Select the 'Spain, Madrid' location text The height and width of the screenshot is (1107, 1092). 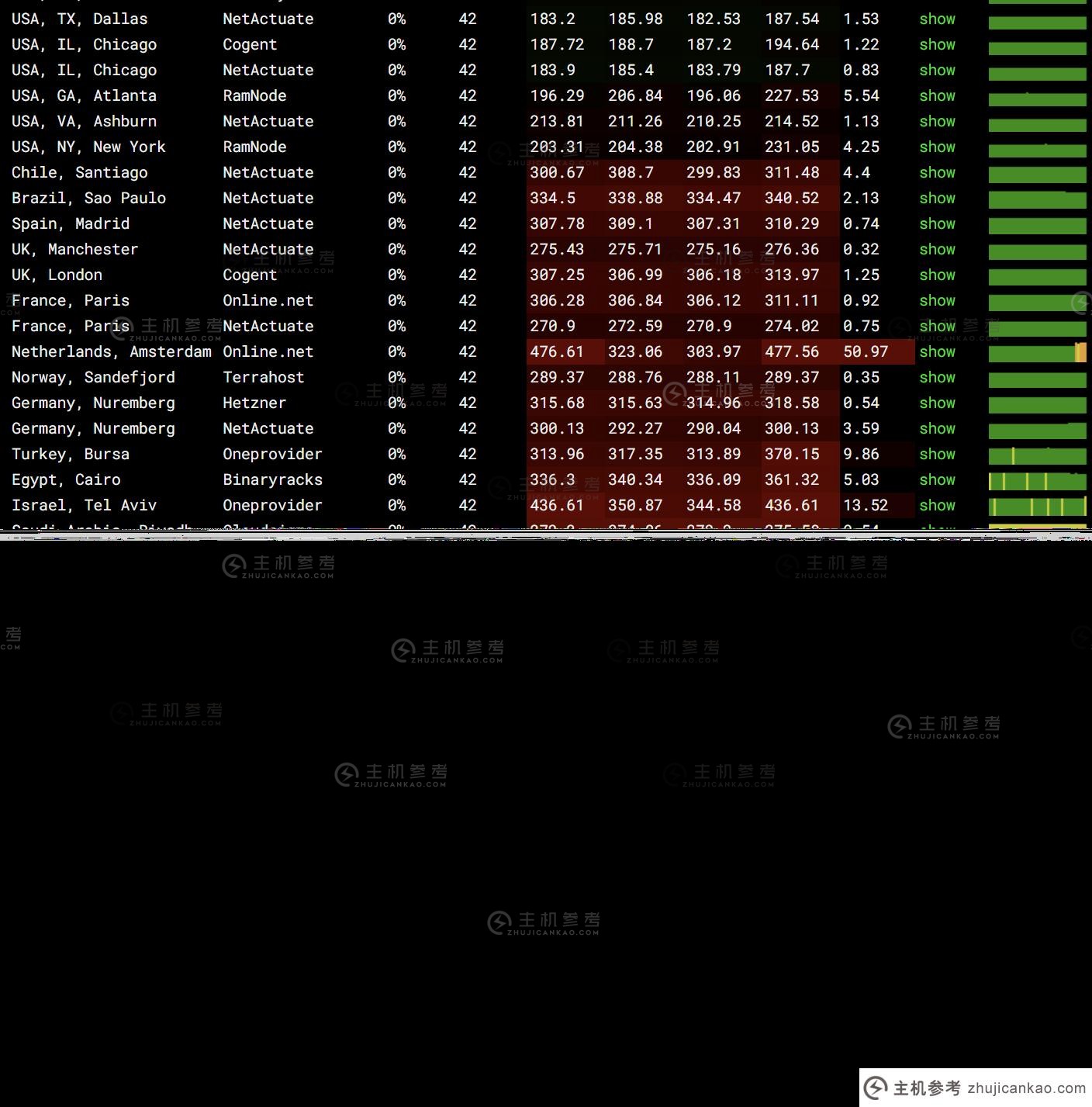point(71,223)
